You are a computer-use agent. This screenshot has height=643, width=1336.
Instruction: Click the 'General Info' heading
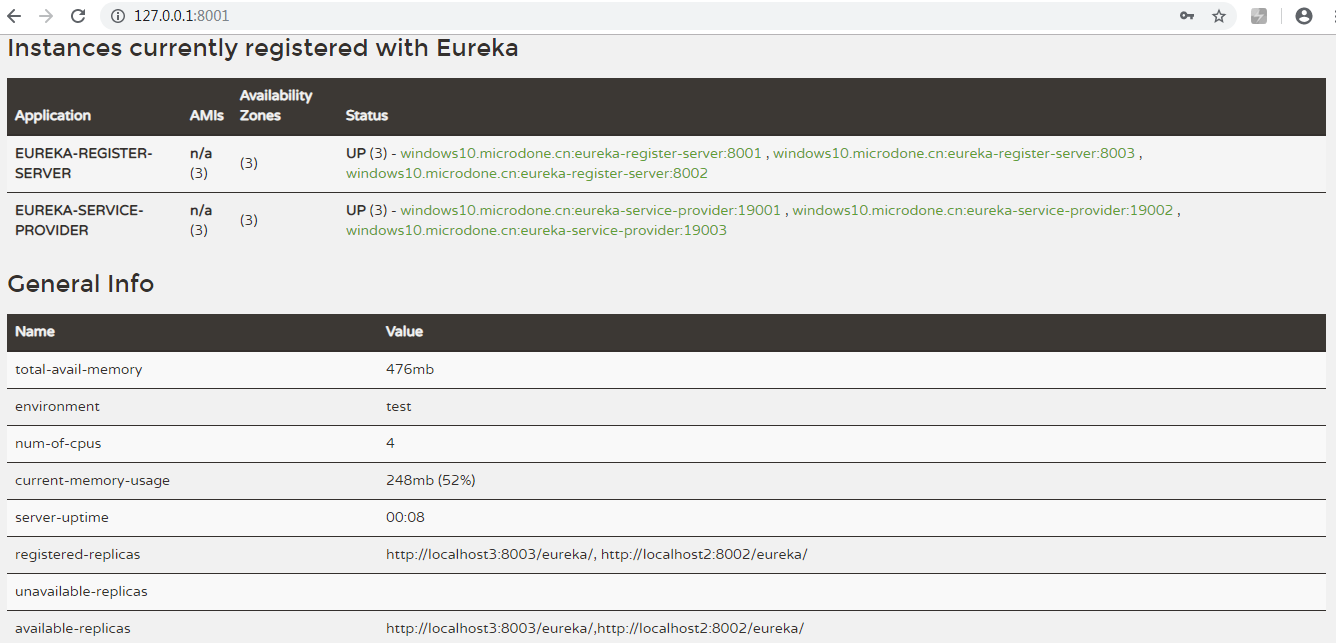point(81,284)
